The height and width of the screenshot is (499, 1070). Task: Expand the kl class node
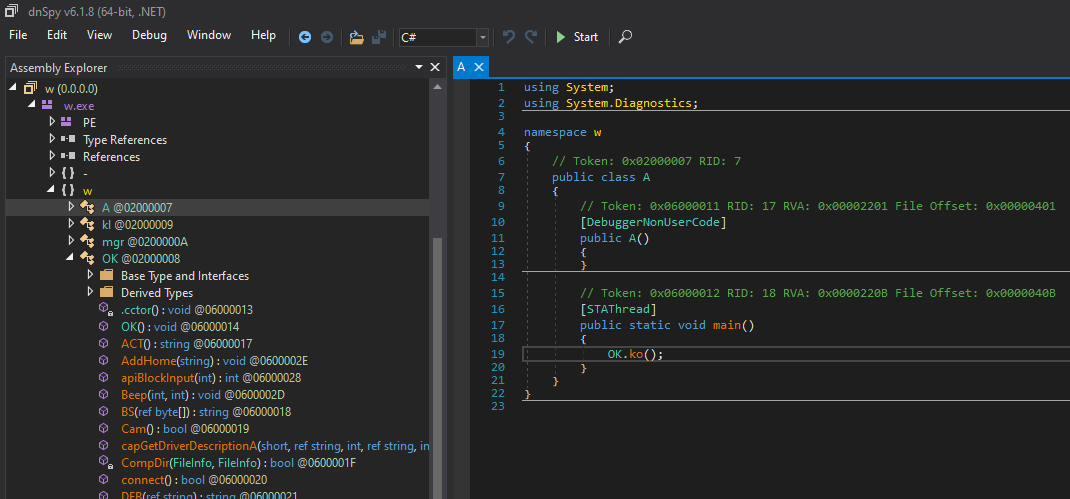click(71, 224)
